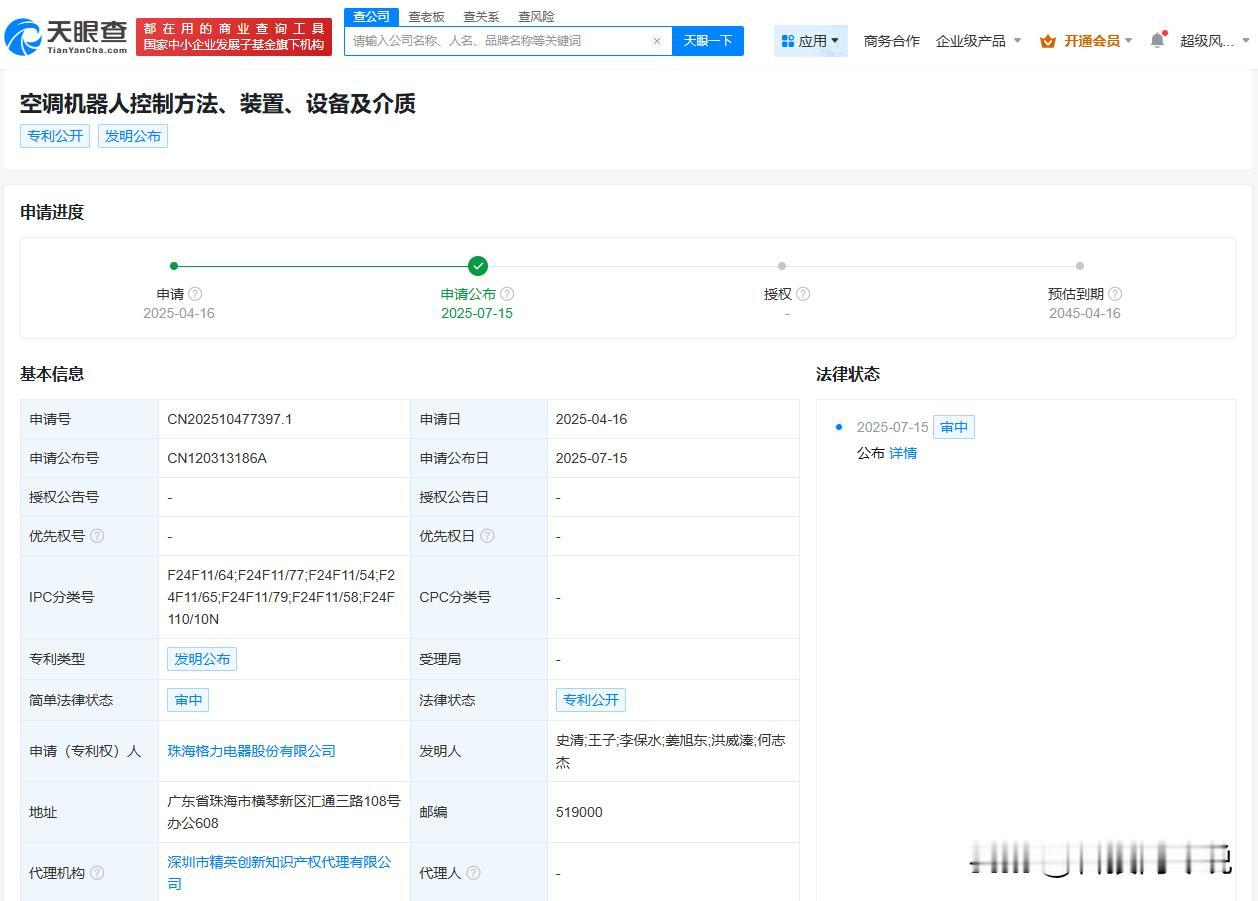Open 详情 link in 法律状态
Image resolution: width=1258 pixels, height=901 pixels.
[x=903, y=453]
